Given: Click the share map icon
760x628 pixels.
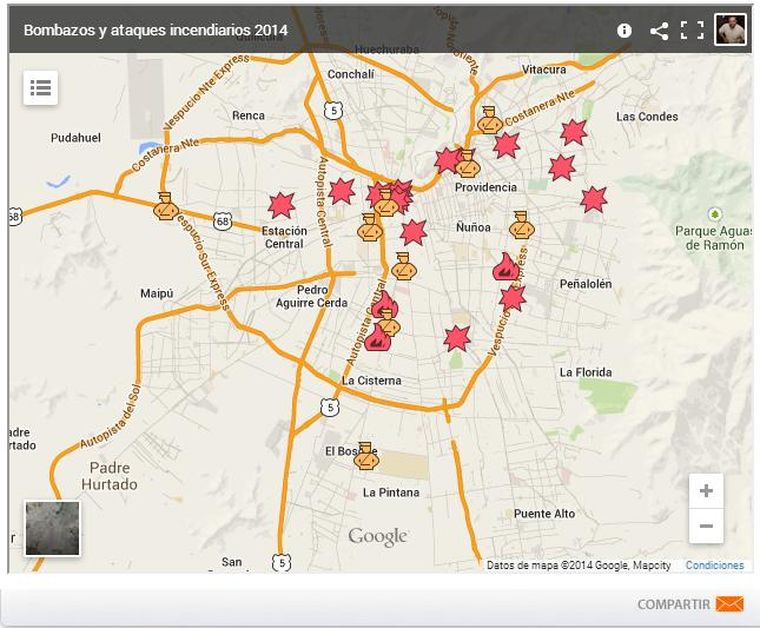Looking at the screenshot, I should pos(658,30).
